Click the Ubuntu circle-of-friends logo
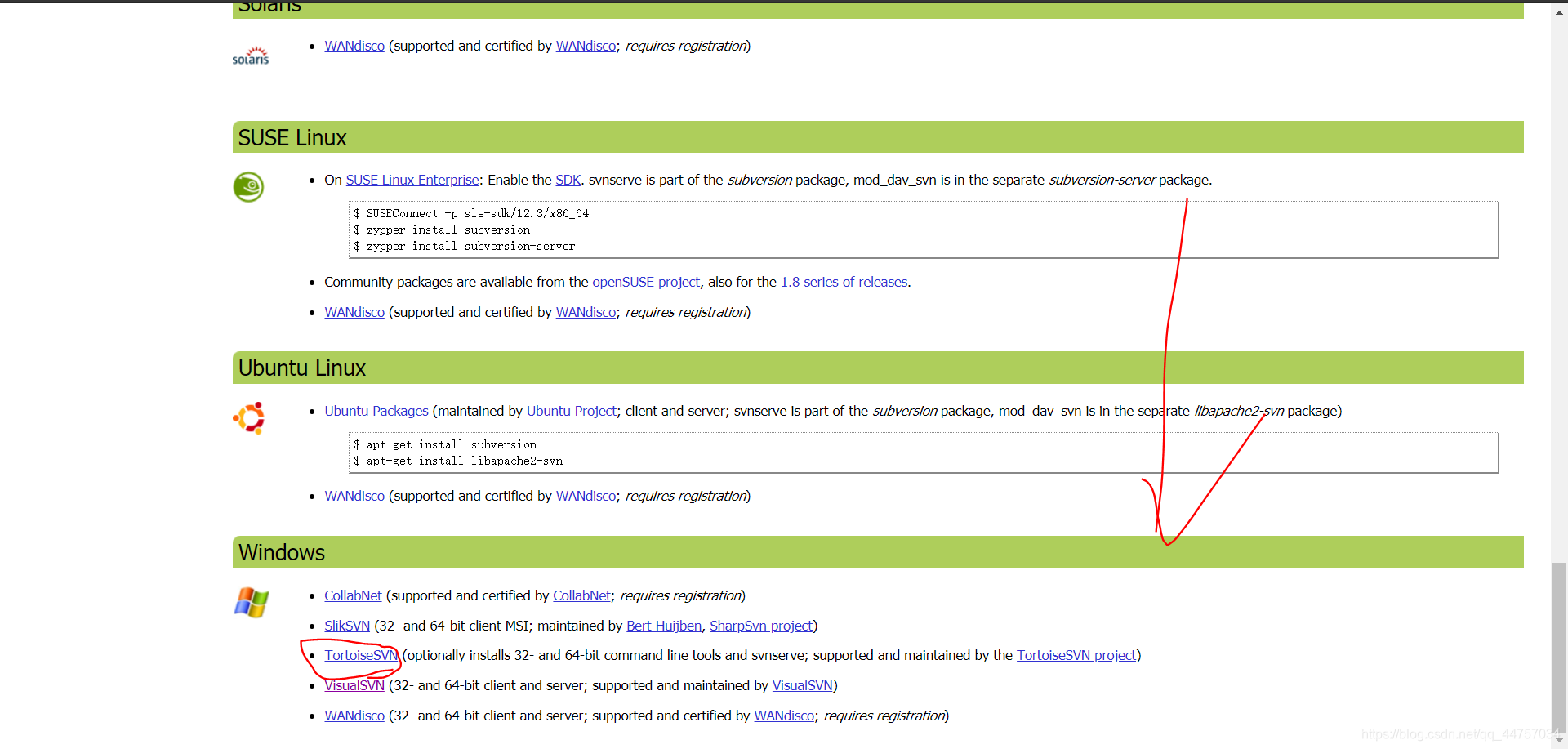1568x749 pixels. click(x=249, y=417)
